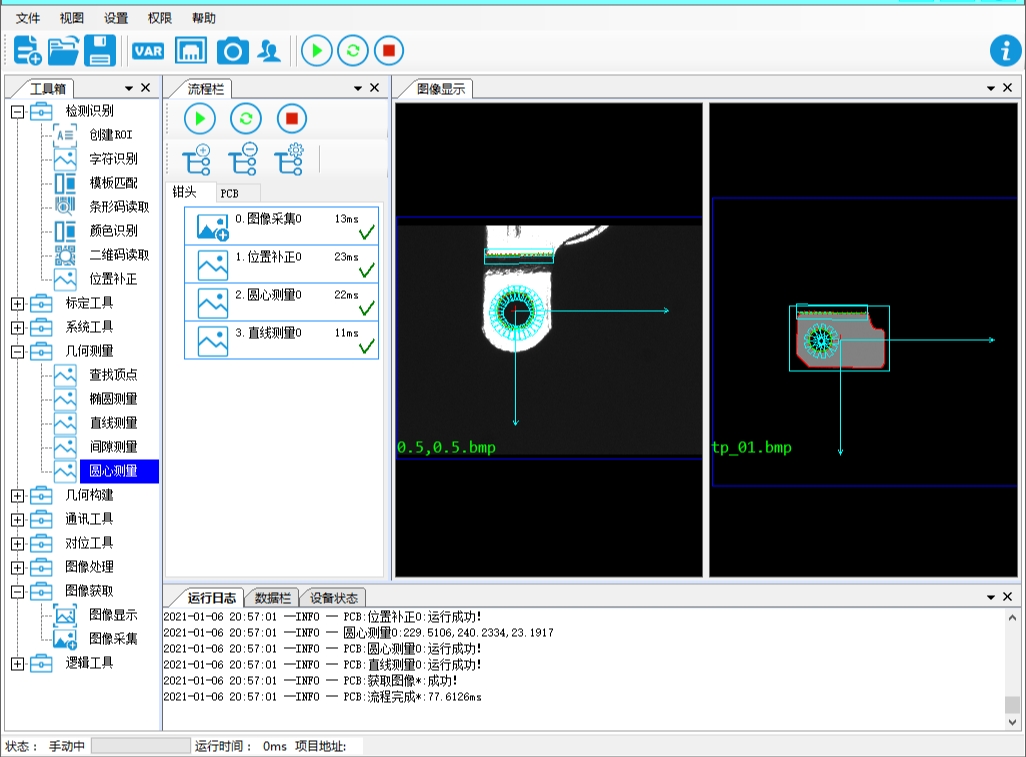Viewport: 1026px width, 757px height.
Task: Open 工具箱 panel dropdown arrow
Action: click(x=129, y=88)
